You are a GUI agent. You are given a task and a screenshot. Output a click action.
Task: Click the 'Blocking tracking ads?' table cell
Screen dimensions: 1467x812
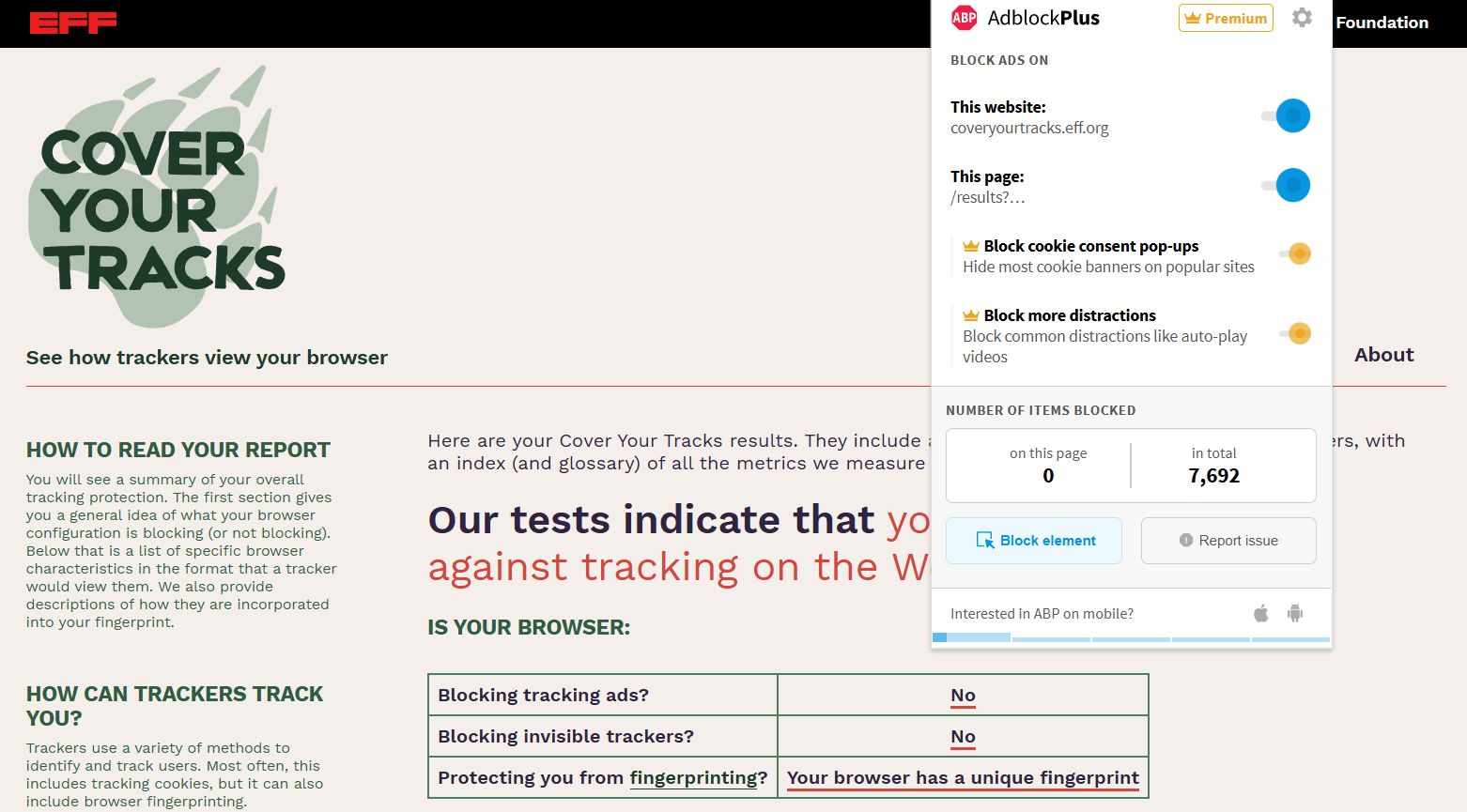pos(603,696)
